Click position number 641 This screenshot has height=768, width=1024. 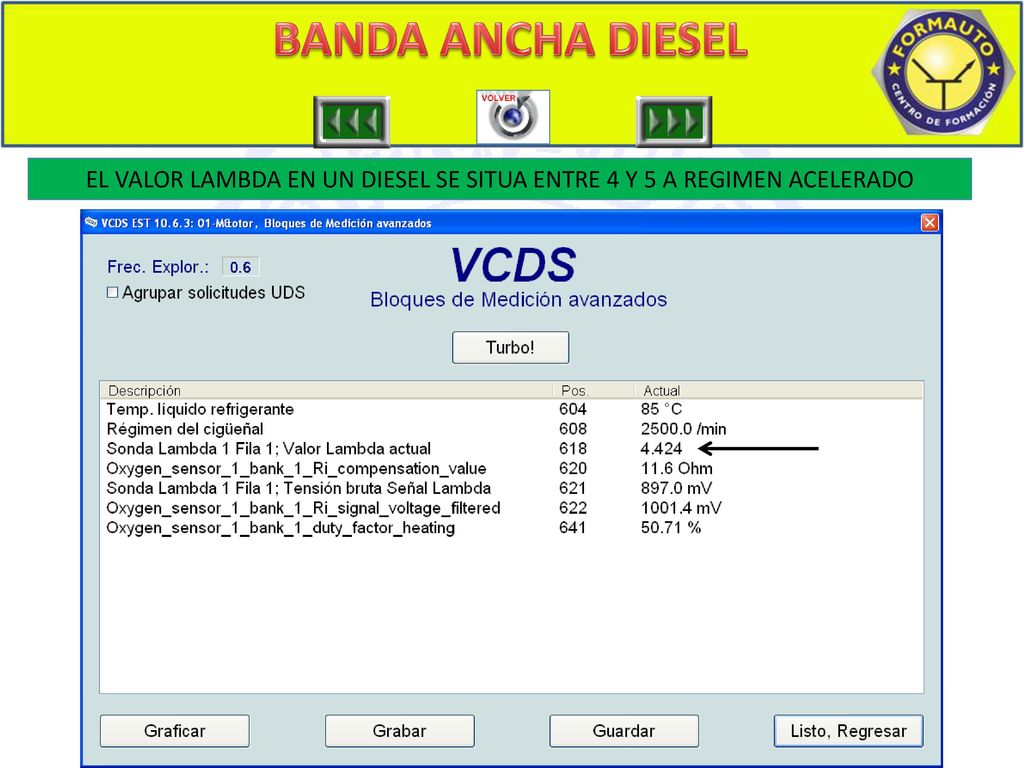[x=573, y=528]
